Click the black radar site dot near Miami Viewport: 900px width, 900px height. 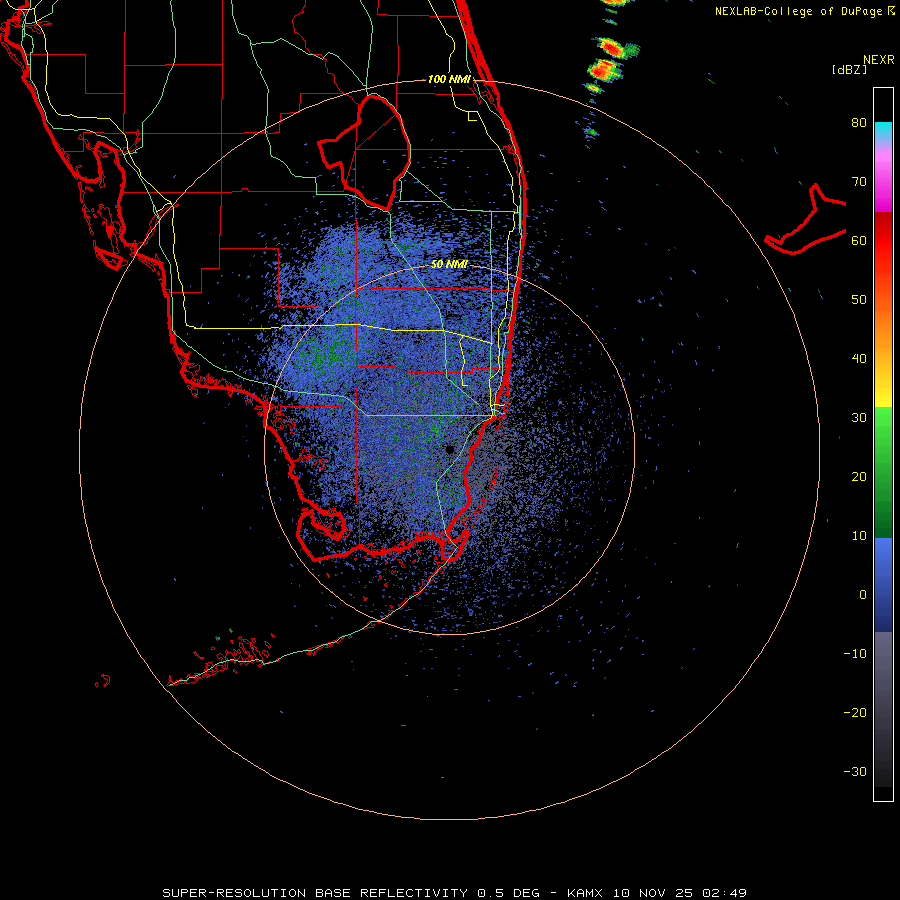(450, 449)
